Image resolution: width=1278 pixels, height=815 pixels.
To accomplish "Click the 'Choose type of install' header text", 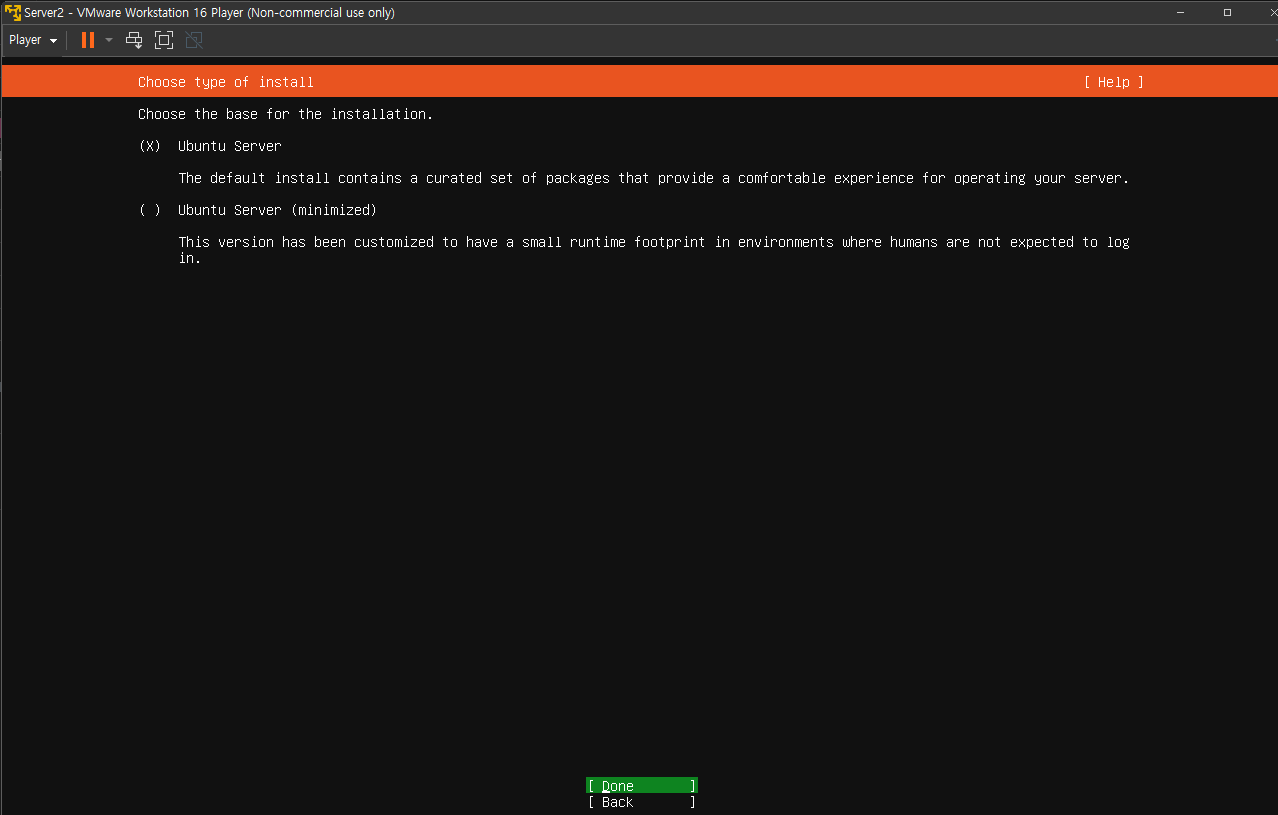I will 226,82.
